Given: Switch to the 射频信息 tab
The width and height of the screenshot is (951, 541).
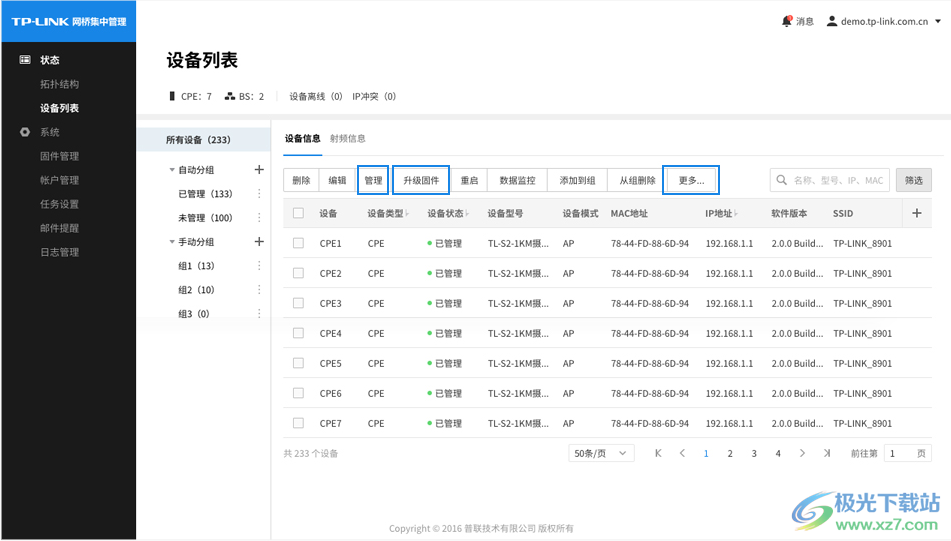Looking at the screenshot, I should [x=348, y=138].
